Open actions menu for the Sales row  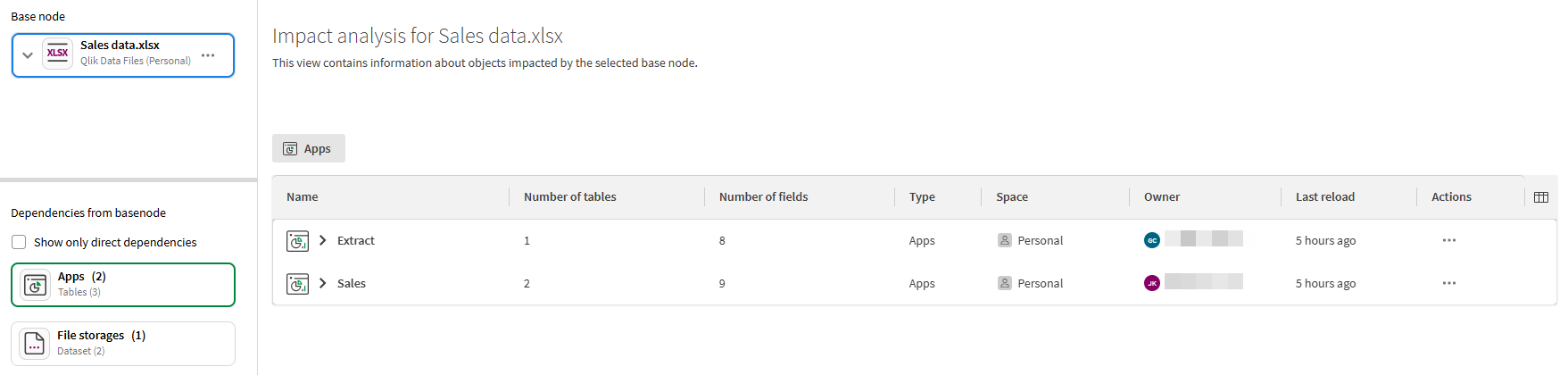click(1448, 283)
